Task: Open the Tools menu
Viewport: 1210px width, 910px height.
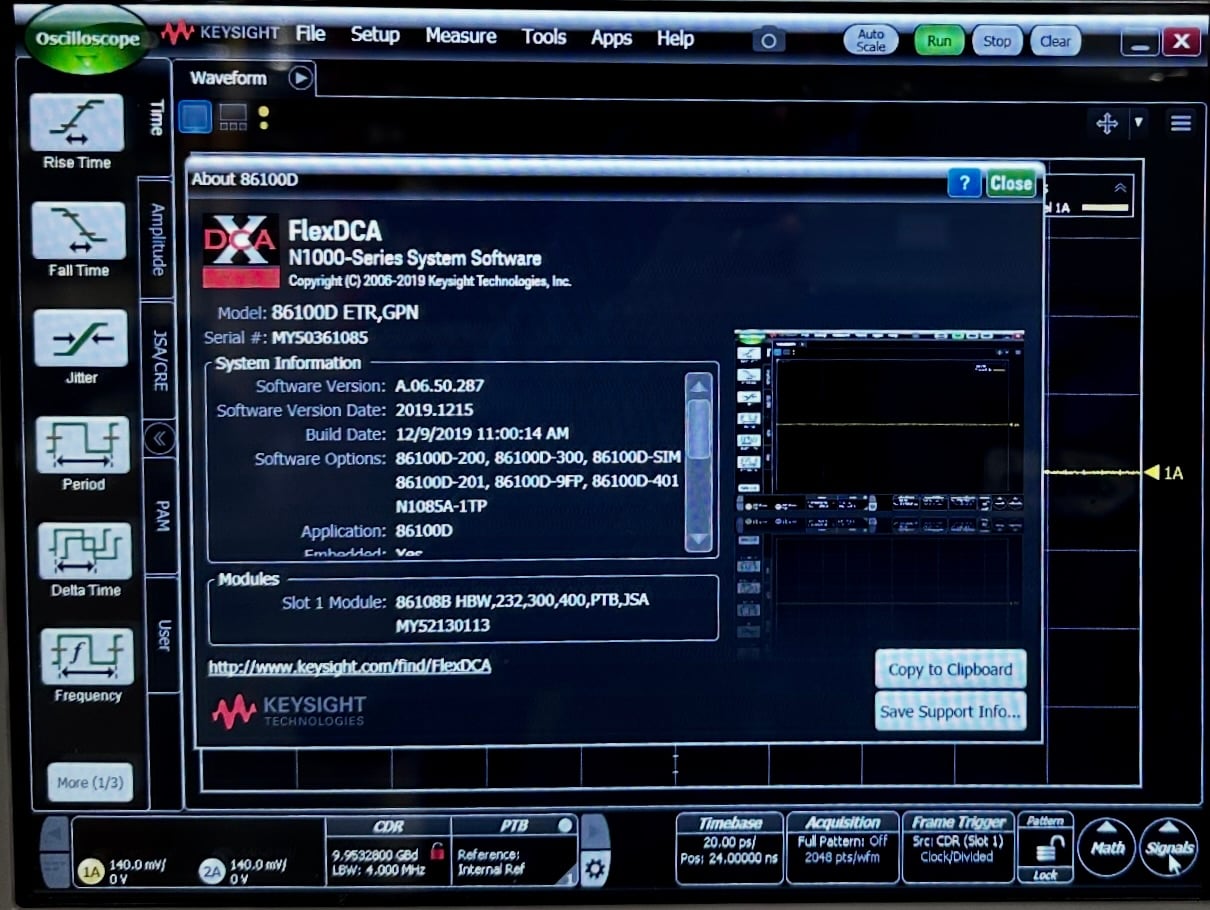Action: click(x=544, y=37)
